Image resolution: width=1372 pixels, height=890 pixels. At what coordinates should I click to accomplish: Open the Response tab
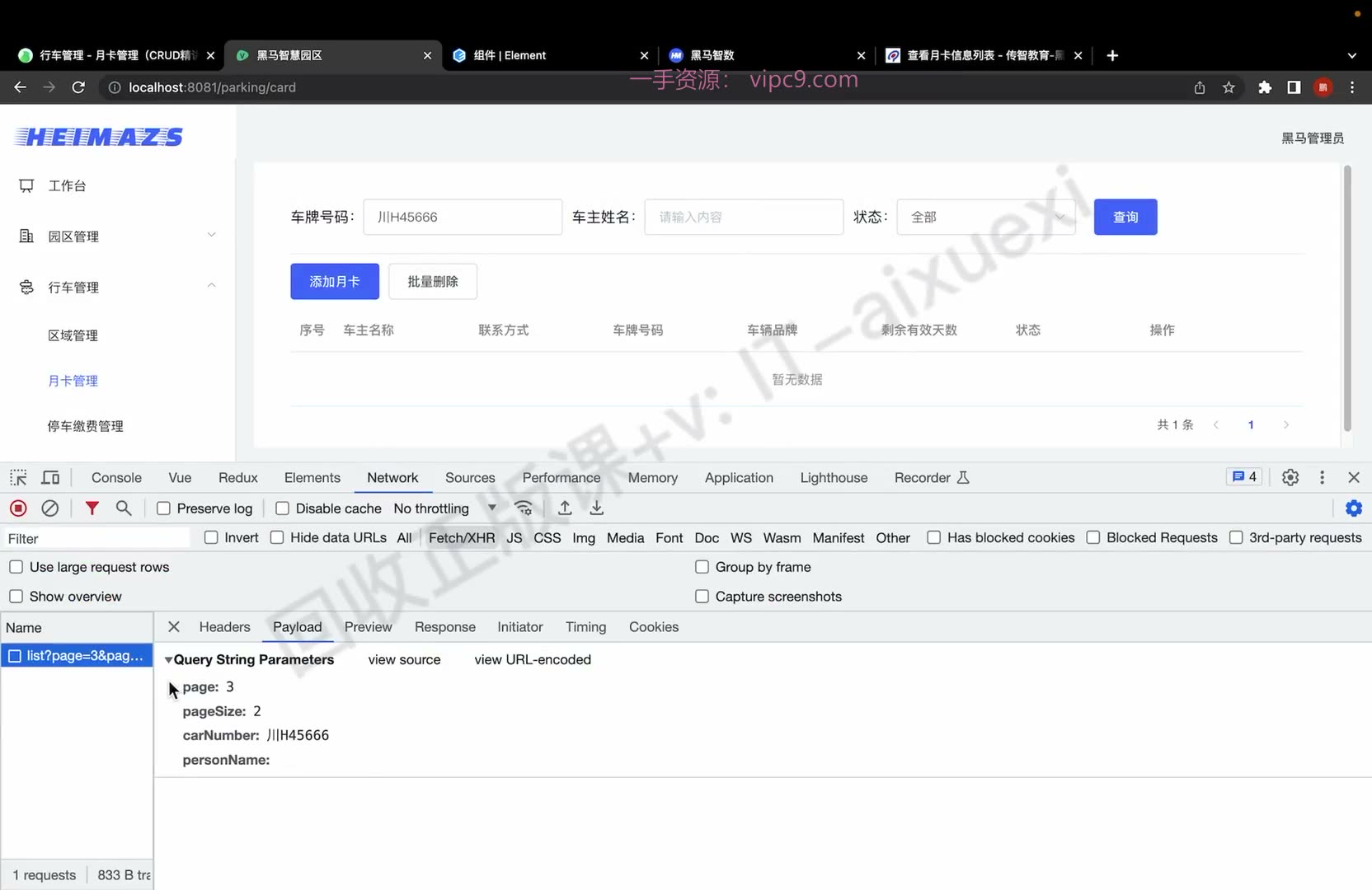click(445, 627)
